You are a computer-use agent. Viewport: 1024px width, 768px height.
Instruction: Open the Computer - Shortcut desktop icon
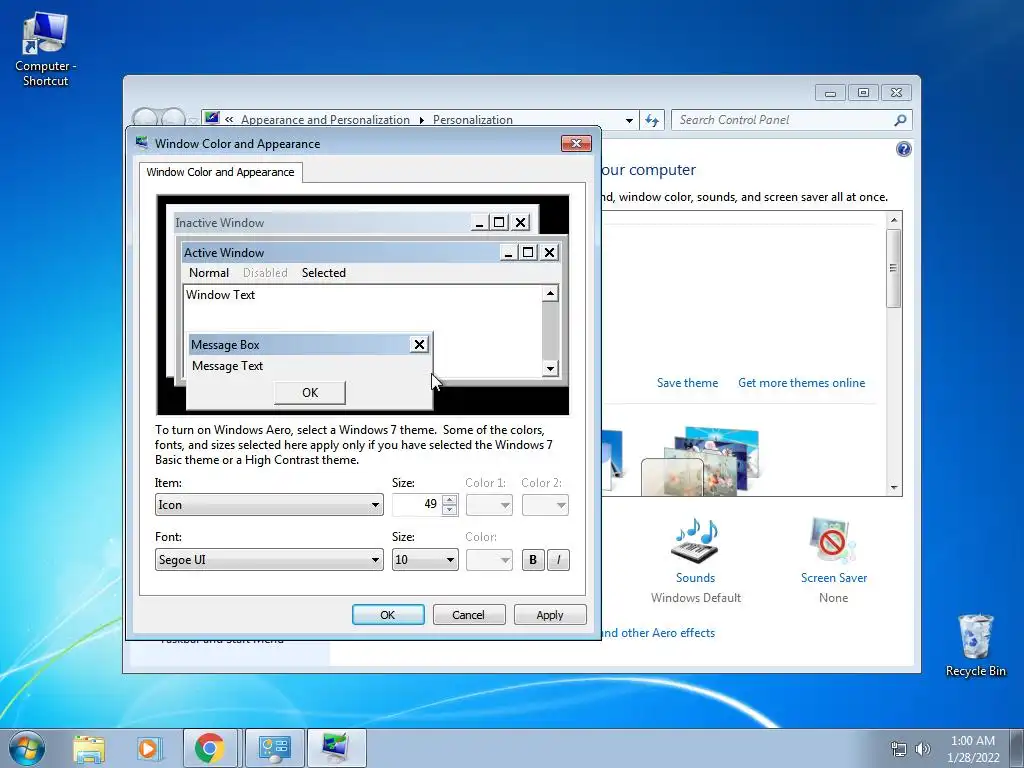[45, 49]
